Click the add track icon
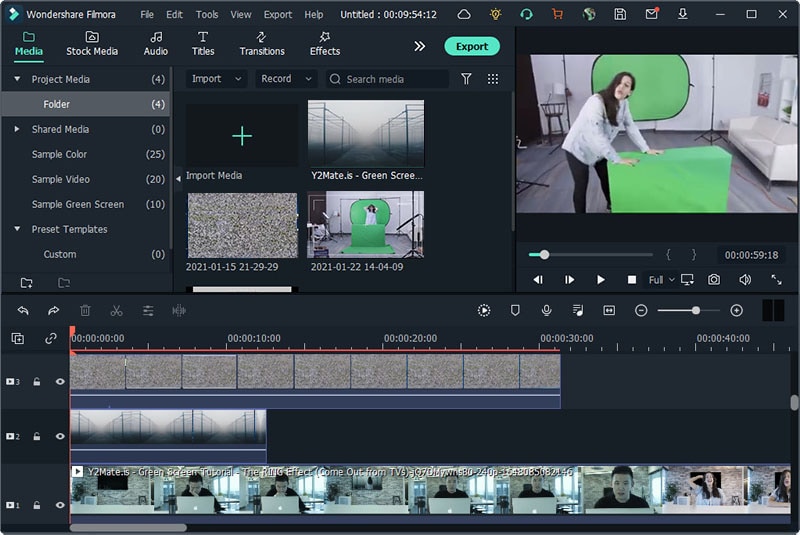 (18, 339)
